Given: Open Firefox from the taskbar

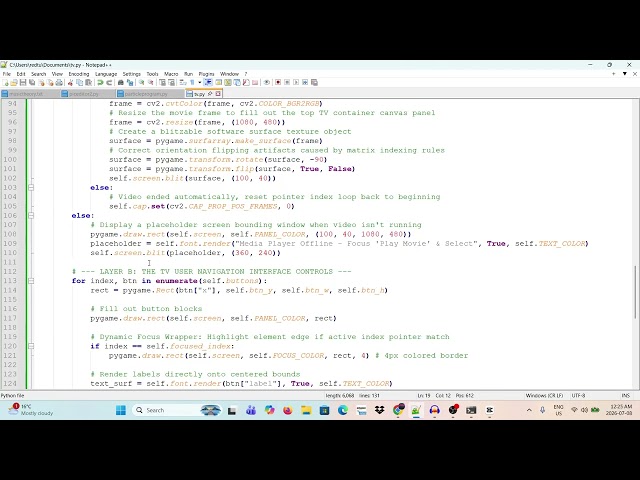Looking at the screenshot, I should click(288, 410).
